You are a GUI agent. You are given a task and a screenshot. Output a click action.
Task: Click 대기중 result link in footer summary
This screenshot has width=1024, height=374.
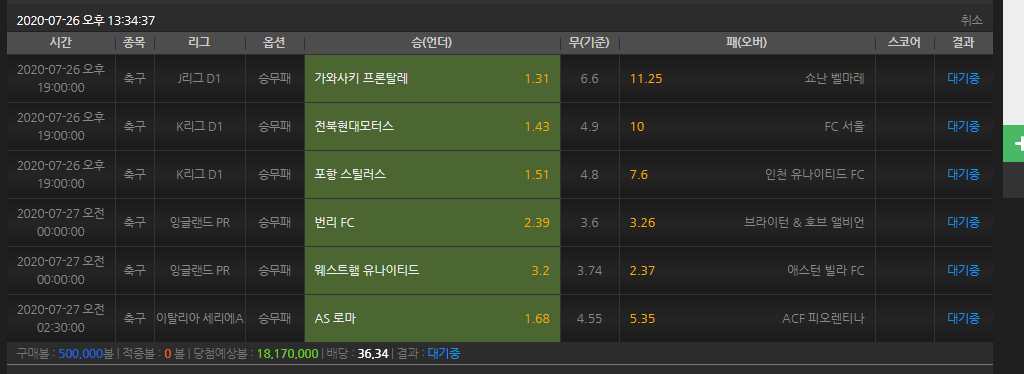443,354
